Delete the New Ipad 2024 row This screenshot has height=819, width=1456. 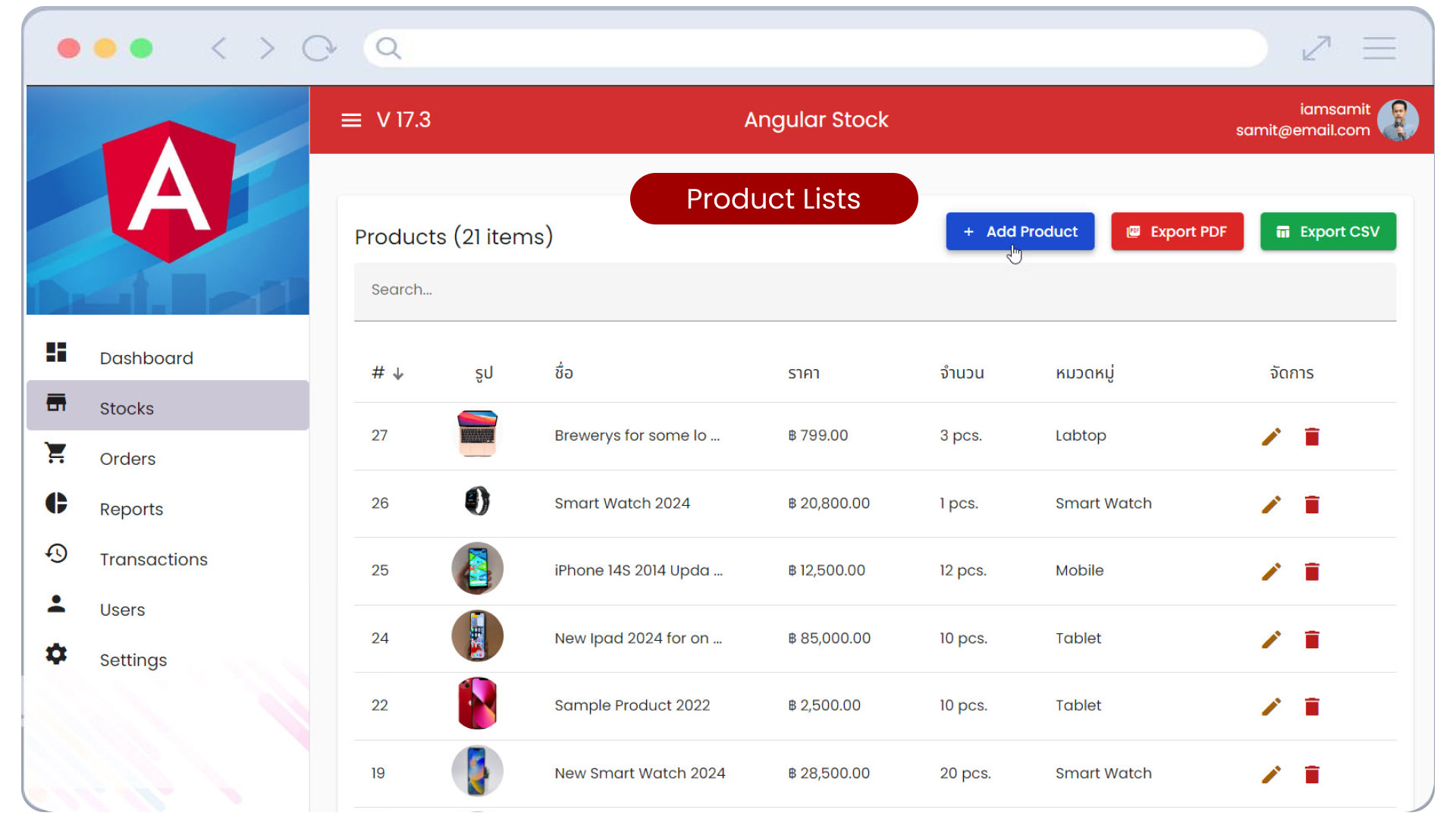point(1312,639)
